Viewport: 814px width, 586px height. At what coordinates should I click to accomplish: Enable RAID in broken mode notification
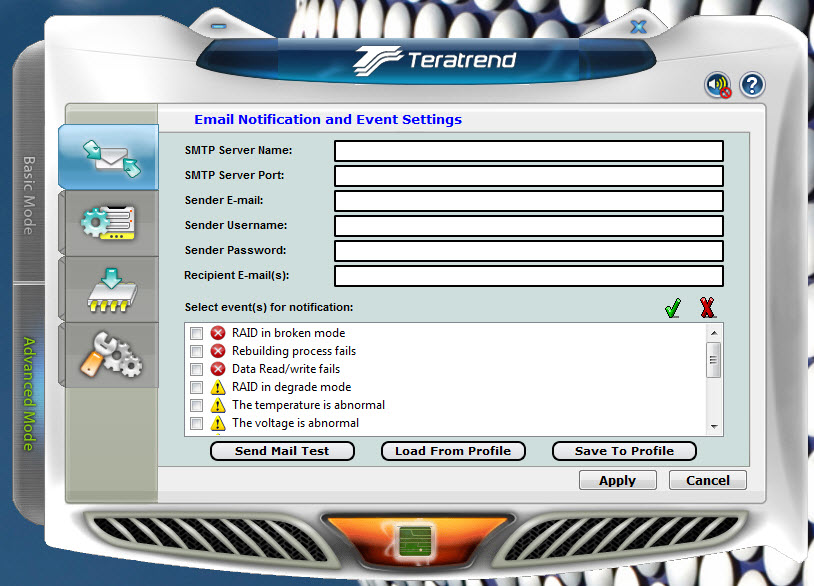click(x=196, y=333)
